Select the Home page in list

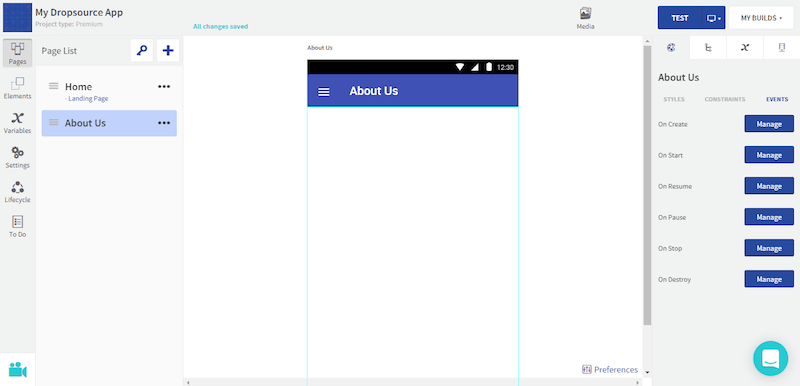(x=109, y=91)
